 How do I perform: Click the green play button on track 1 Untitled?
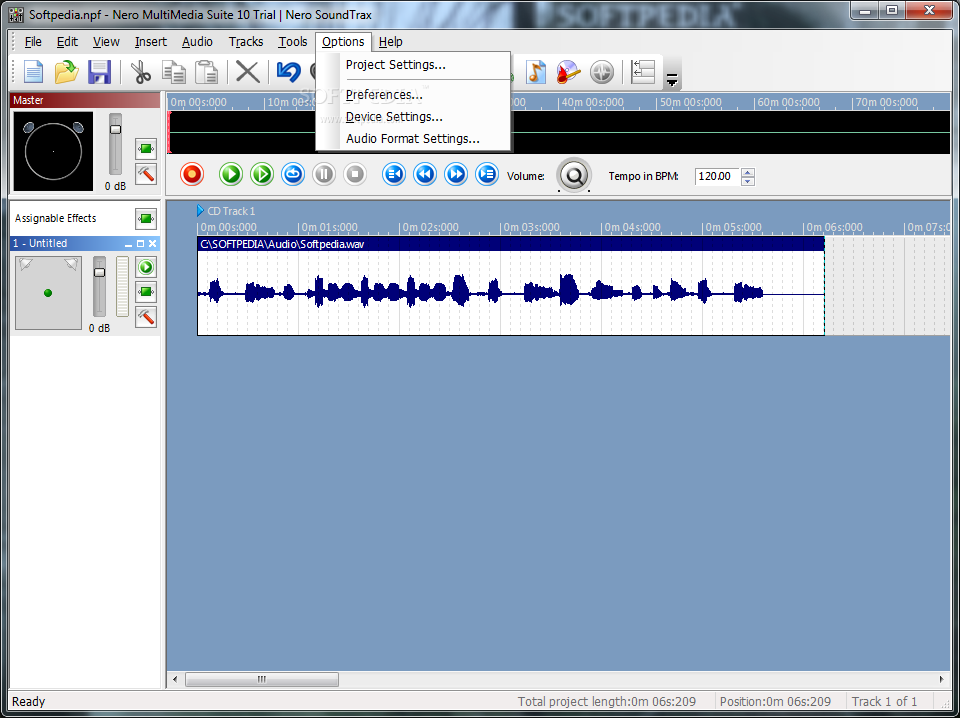[146, 267]
